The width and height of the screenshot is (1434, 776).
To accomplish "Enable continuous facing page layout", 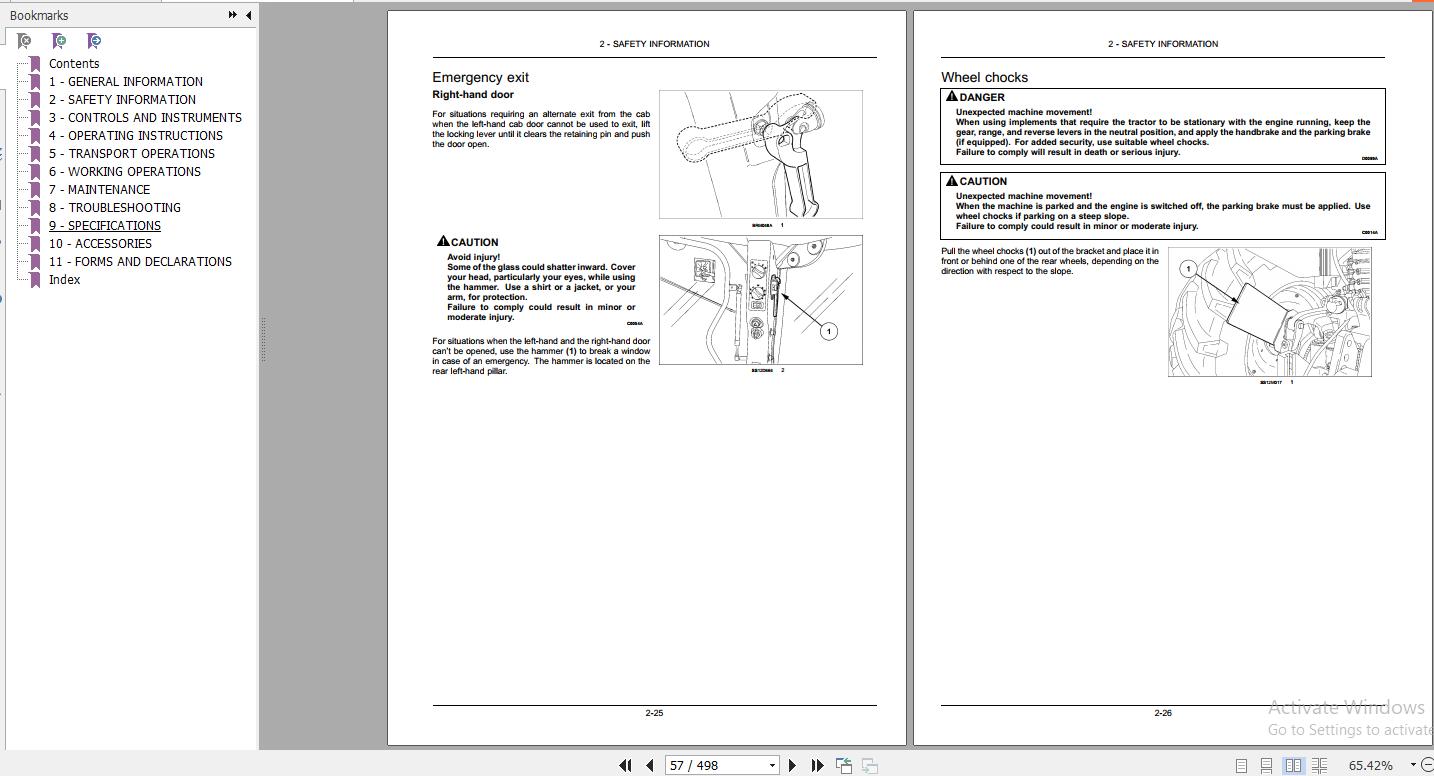I will 1319,765.
